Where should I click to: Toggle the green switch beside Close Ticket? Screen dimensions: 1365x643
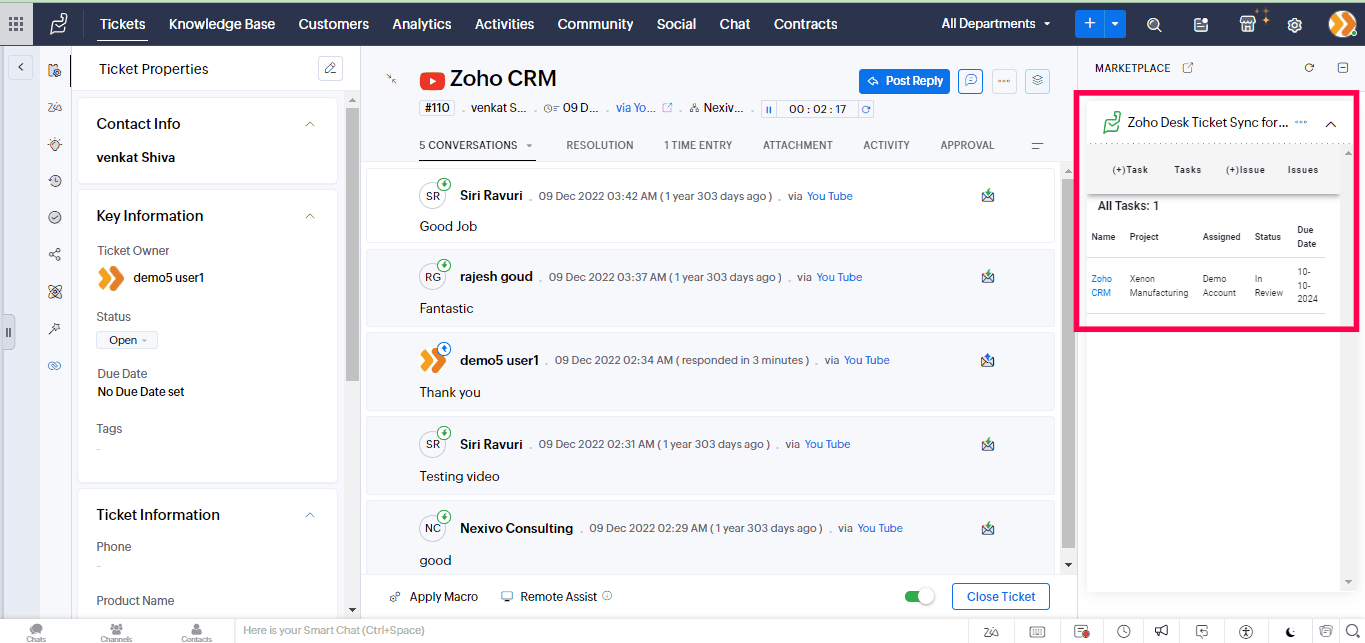point(919,597)
